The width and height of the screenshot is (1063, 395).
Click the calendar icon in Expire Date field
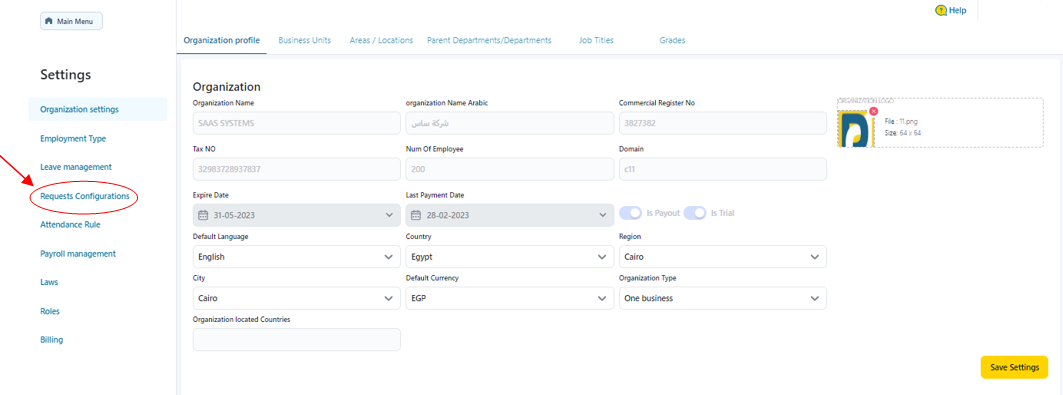click(202, 215)
